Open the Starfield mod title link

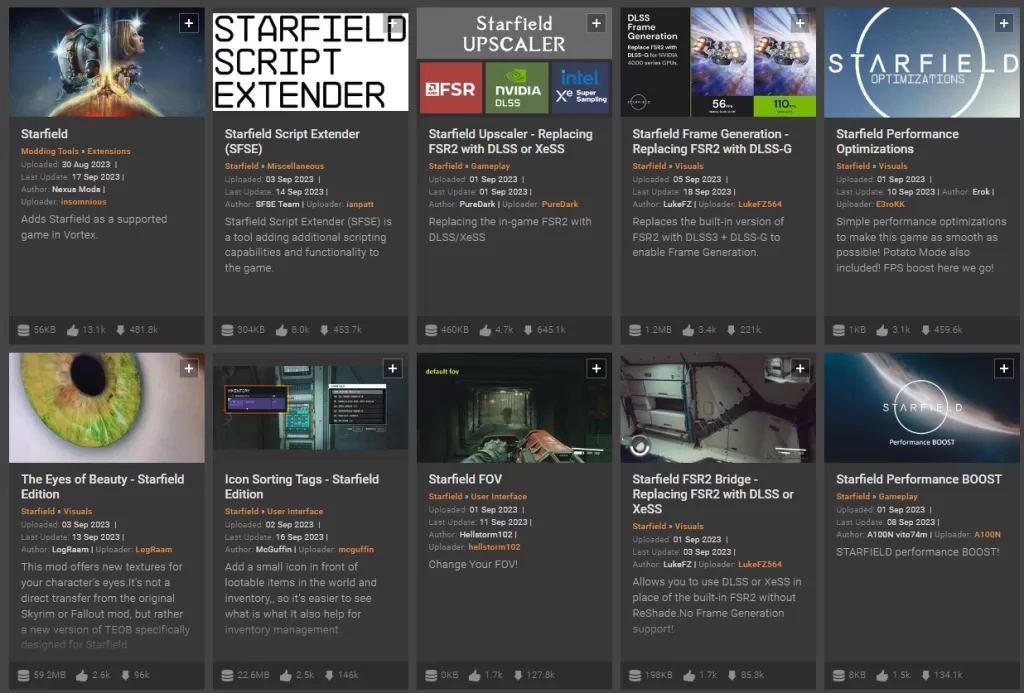[44, 134]
